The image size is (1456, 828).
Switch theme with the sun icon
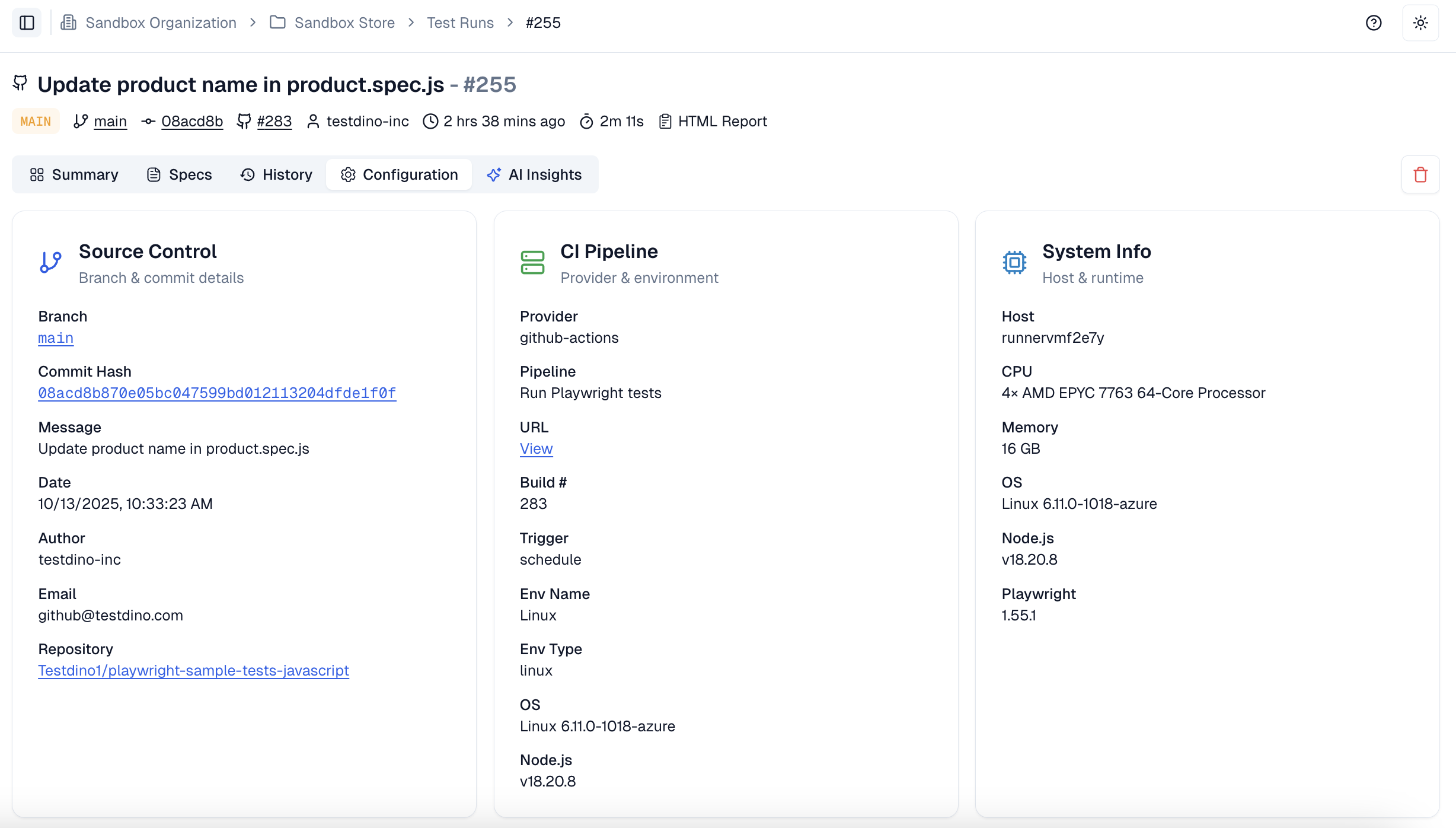(1420, 23)
